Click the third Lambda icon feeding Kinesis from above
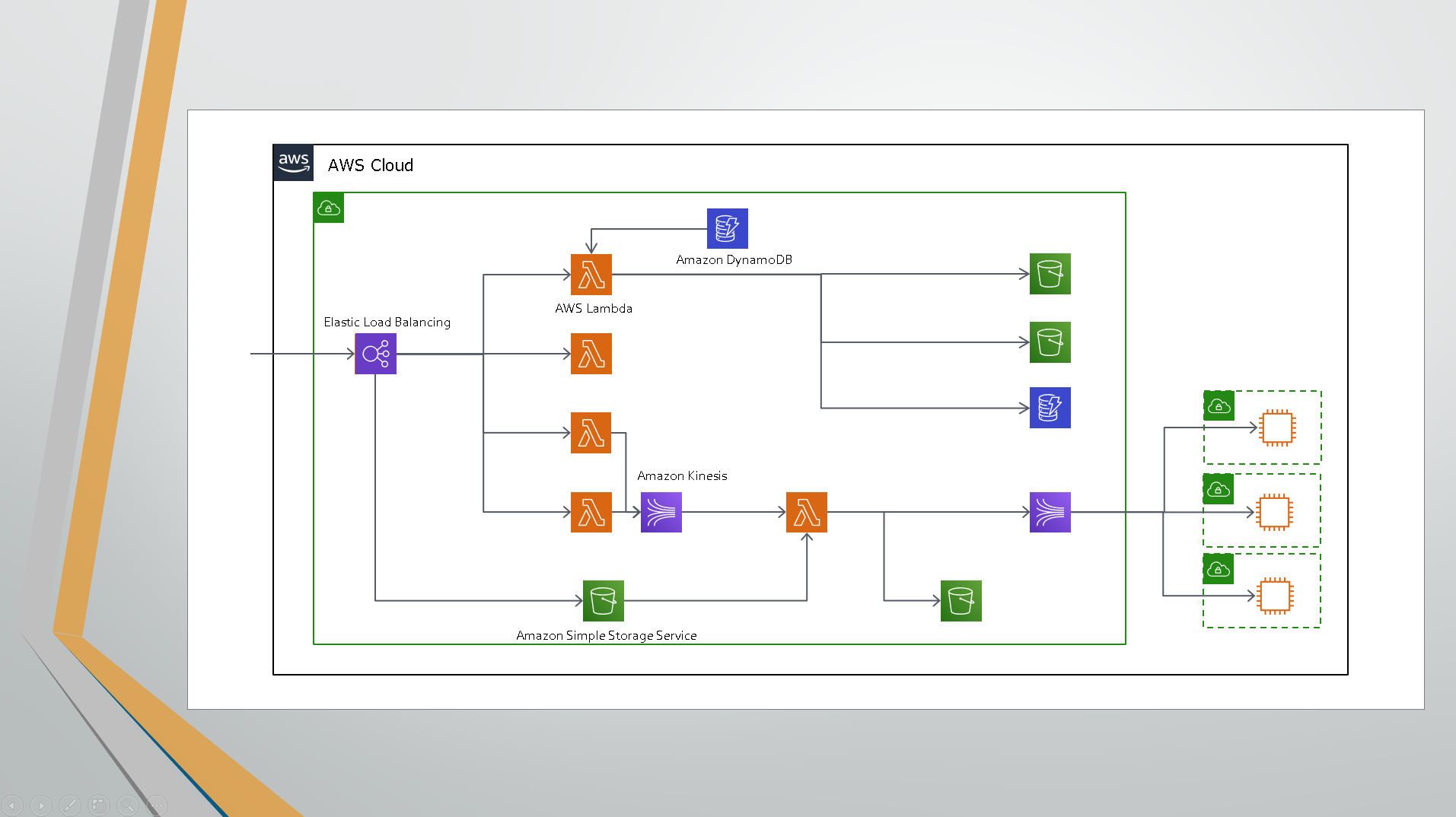1456x817 pixels. 591,433
